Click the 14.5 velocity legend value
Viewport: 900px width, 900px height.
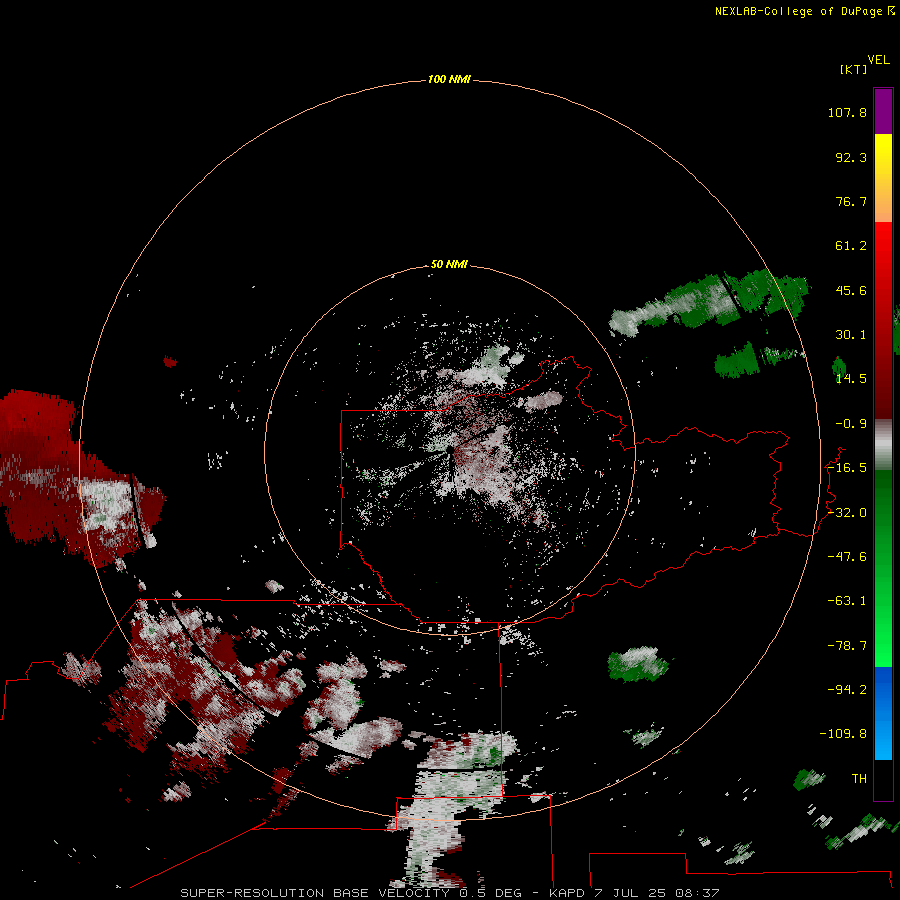[851, 379]
